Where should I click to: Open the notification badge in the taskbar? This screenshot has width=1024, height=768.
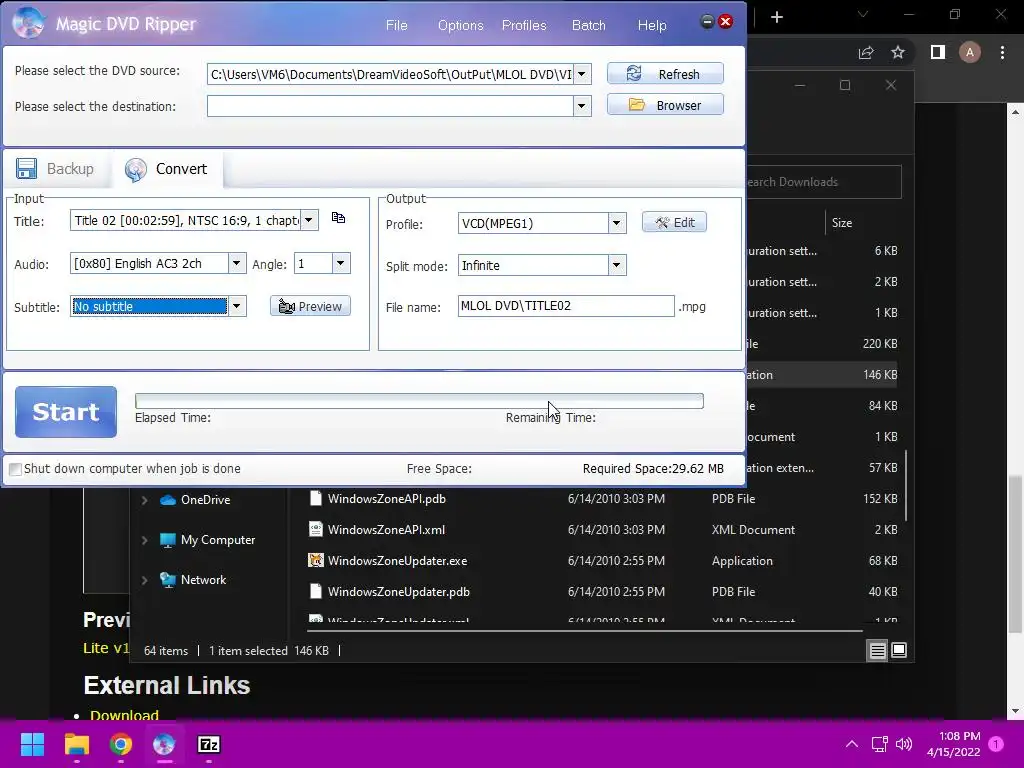pos(996,744)
